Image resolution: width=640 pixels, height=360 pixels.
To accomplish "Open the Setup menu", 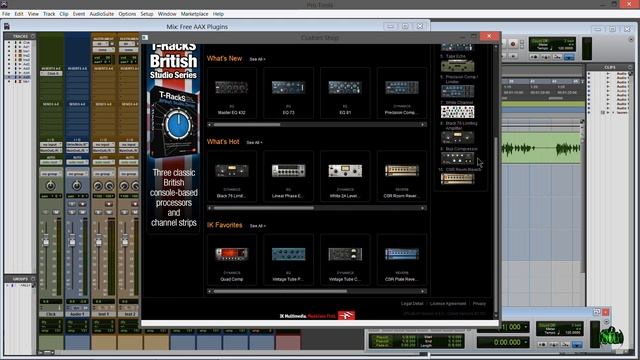I will pyautogui.click(x=147, y=14).
